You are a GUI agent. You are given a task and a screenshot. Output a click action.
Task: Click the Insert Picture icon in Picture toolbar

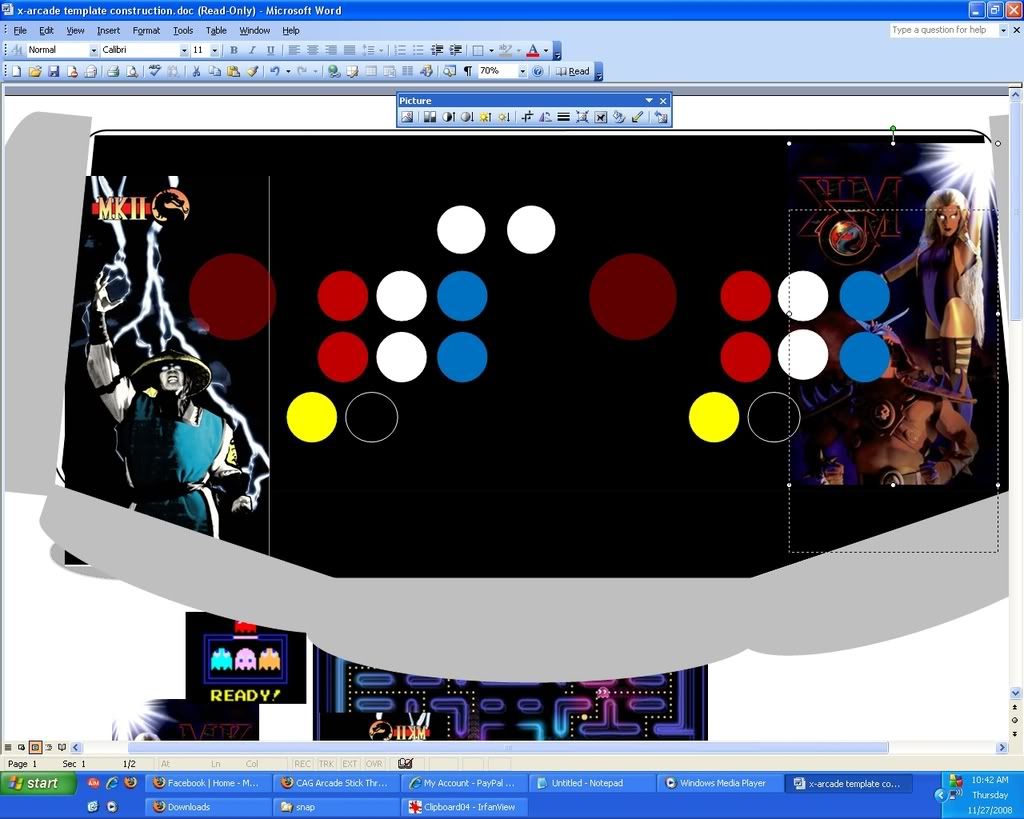click(x=408, y=117)
